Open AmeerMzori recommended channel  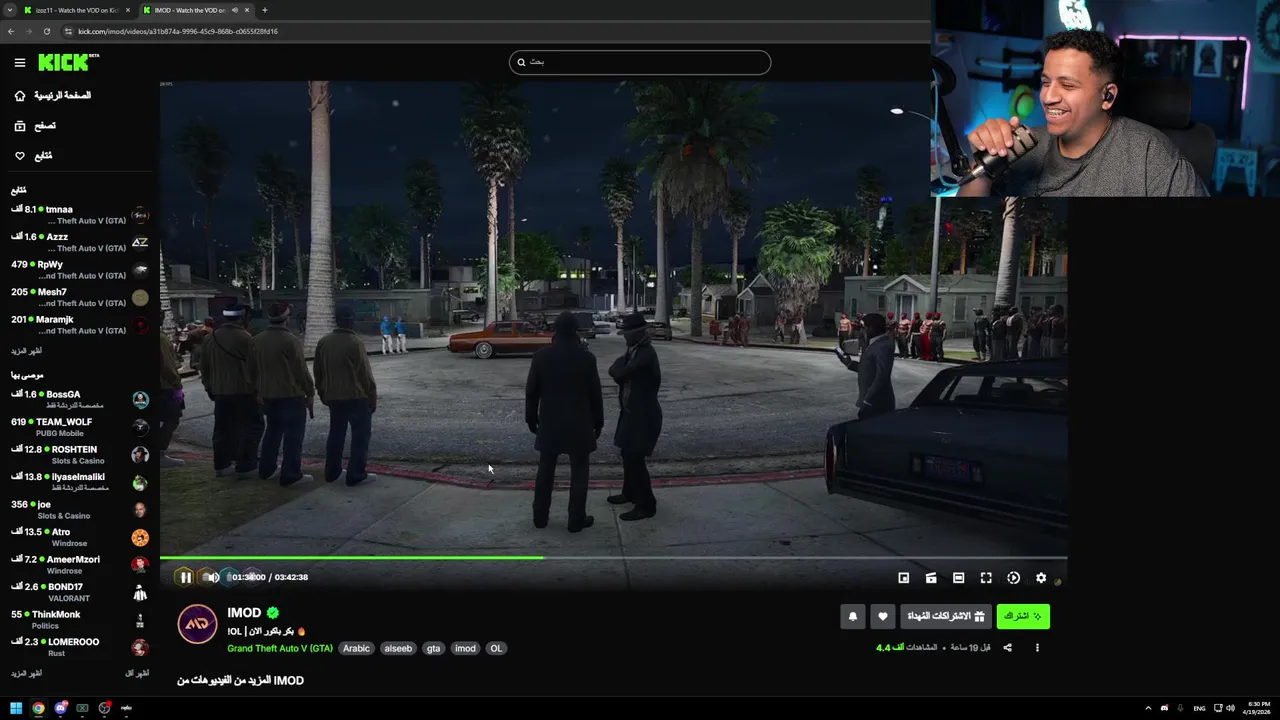click(80, 564)
